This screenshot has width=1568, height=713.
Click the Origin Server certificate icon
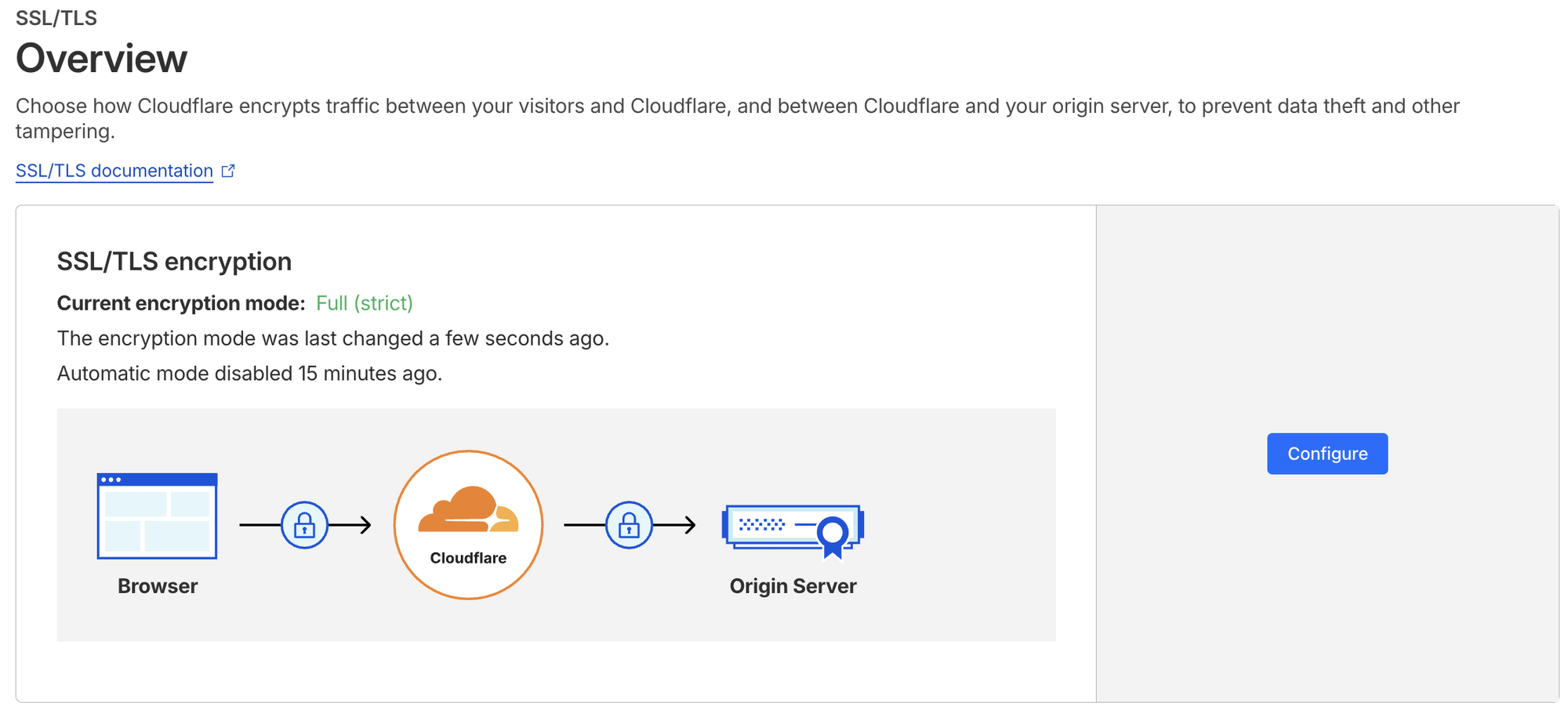click(x=793, y=530)
